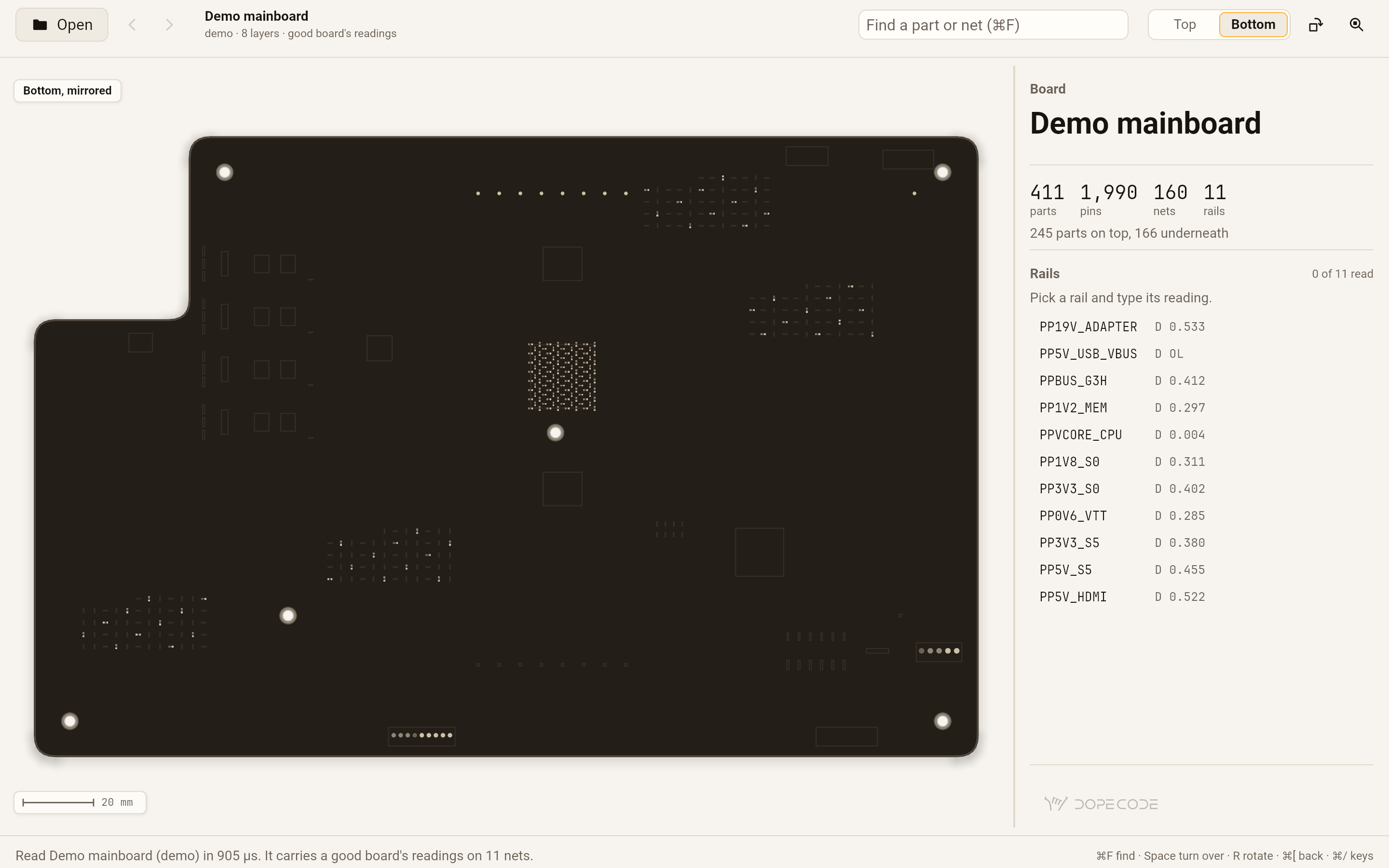Viewport: 1389px width, 868px height.
Task: Click the 160 nets count
Action: pyautogui.click(x=1171, y=199)
